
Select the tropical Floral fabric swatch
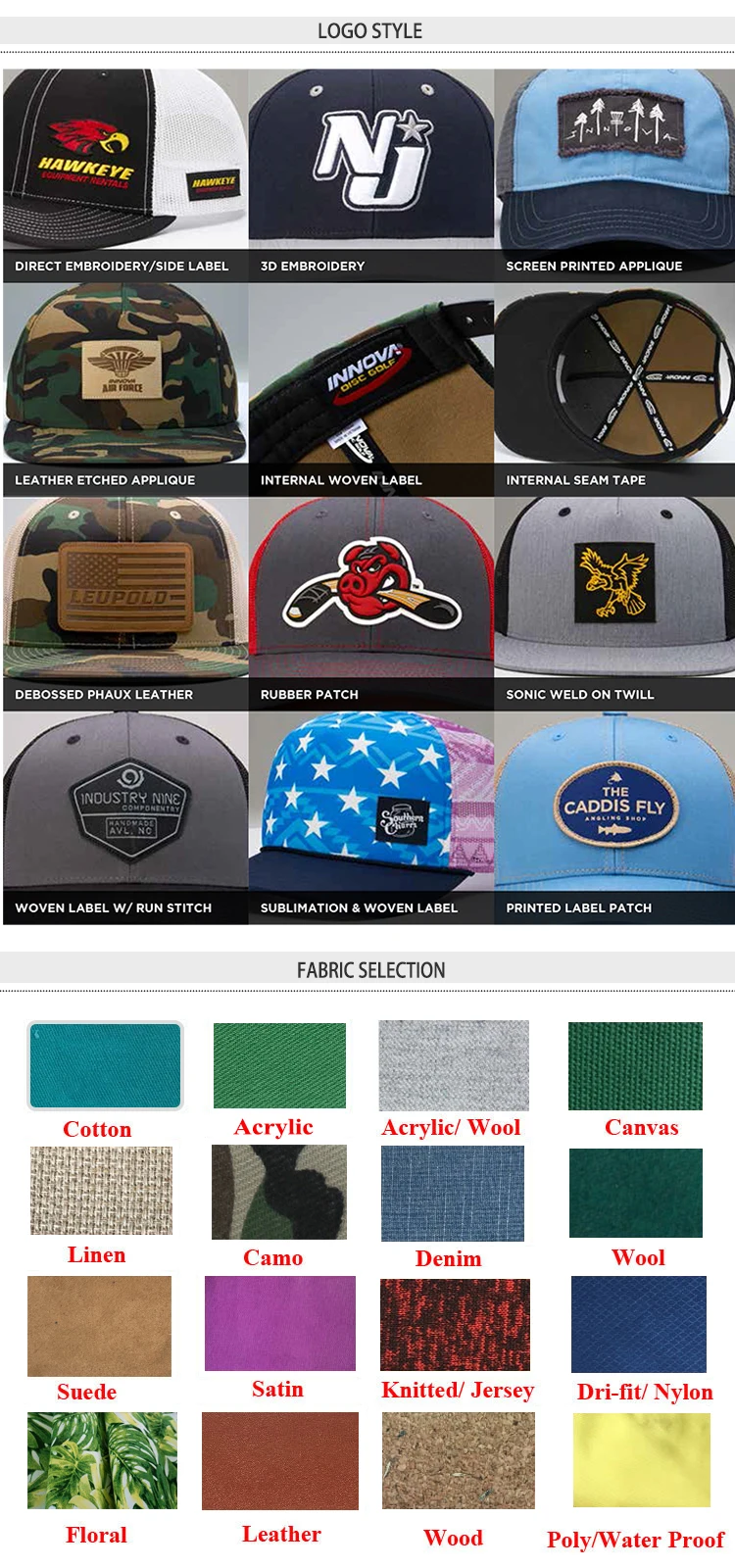click(102, 1460)
